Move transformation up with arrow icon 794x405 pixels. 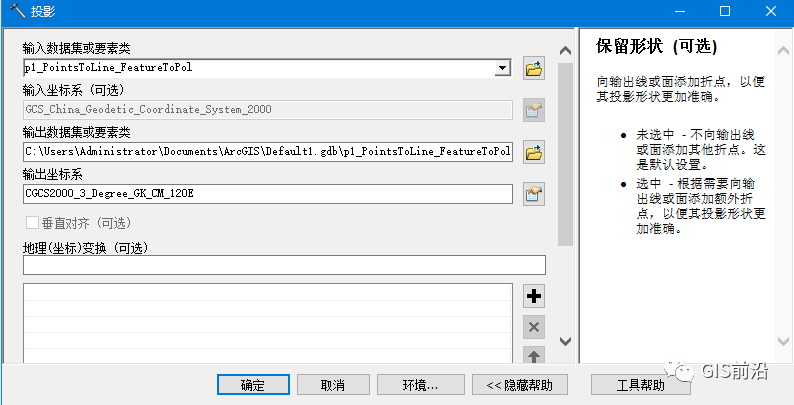(534, 355)
